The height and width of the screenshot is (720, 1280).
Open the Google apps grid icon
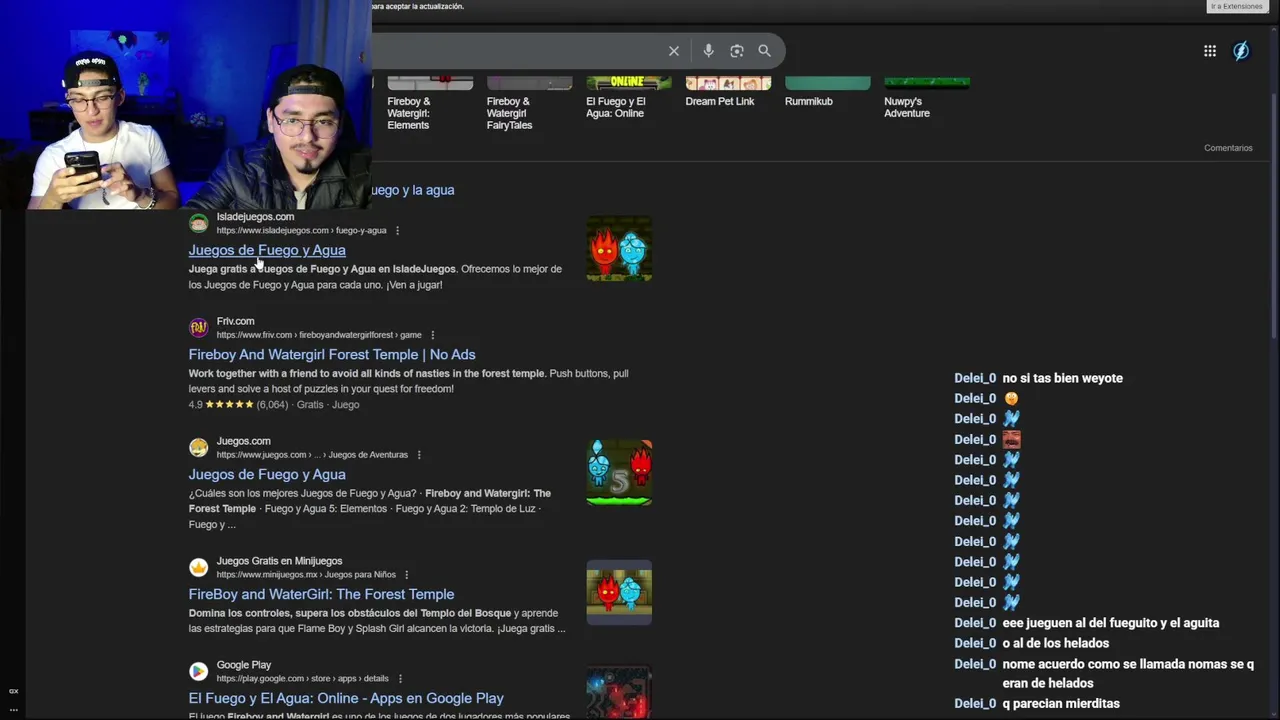(1210, 51)
